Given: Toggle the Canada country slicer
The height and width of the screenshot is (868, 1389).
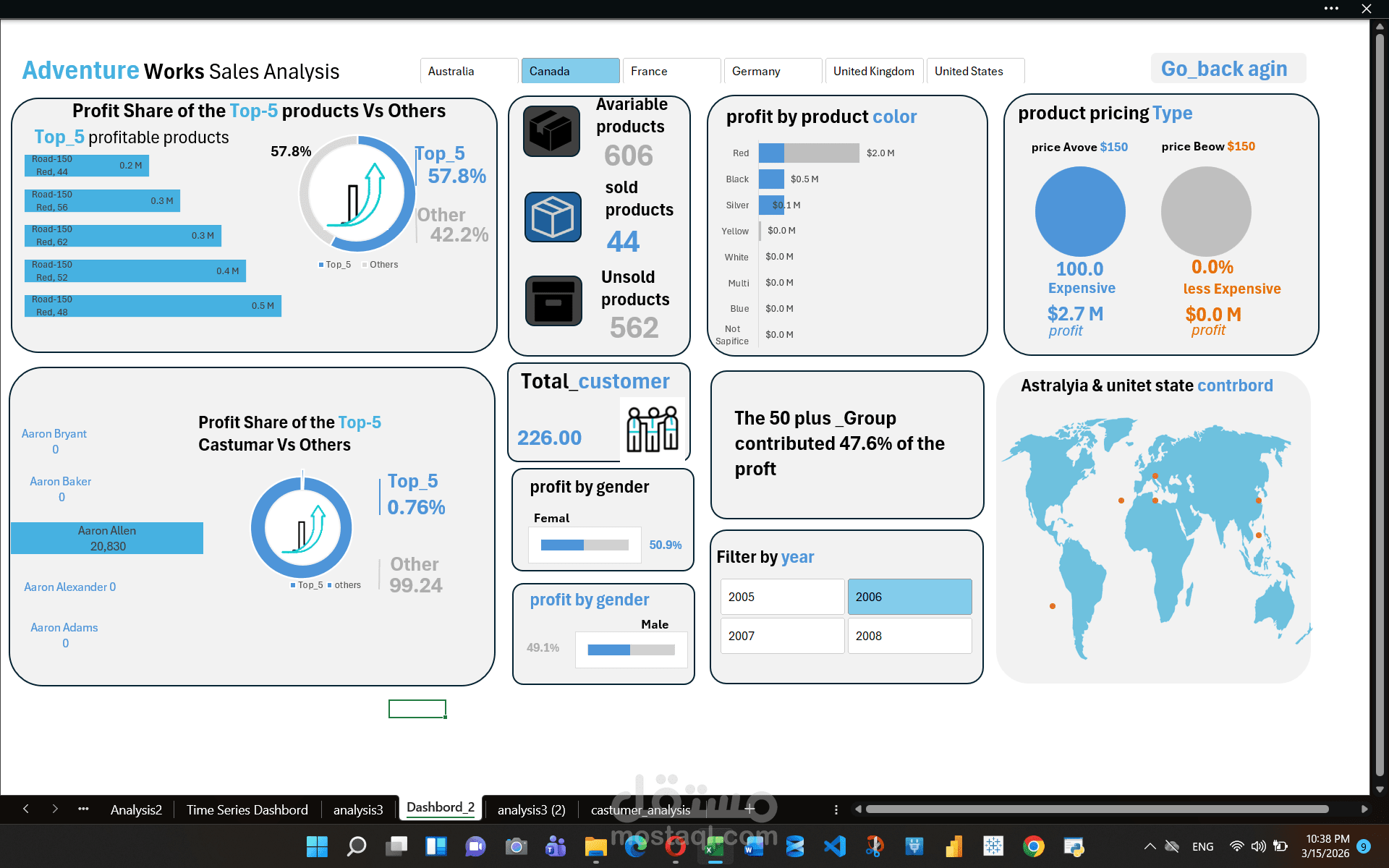Looking at the screenshot, I should coord(570,71).
